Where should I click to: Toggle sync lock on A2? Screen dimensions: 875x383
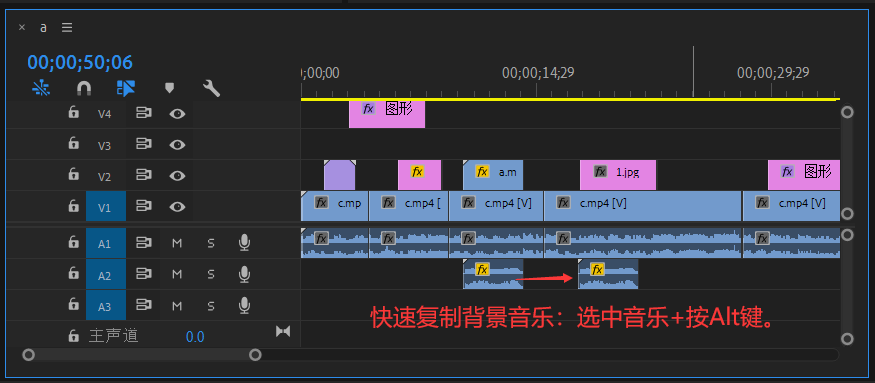click(144, 274)
